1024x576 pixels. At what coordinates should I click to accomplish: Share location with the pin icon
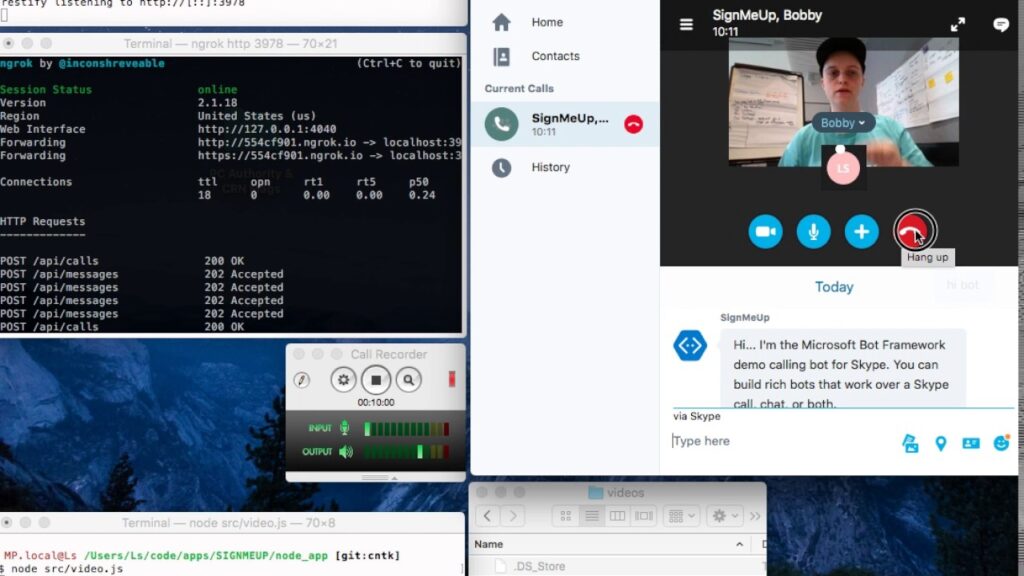click(940, 443)
